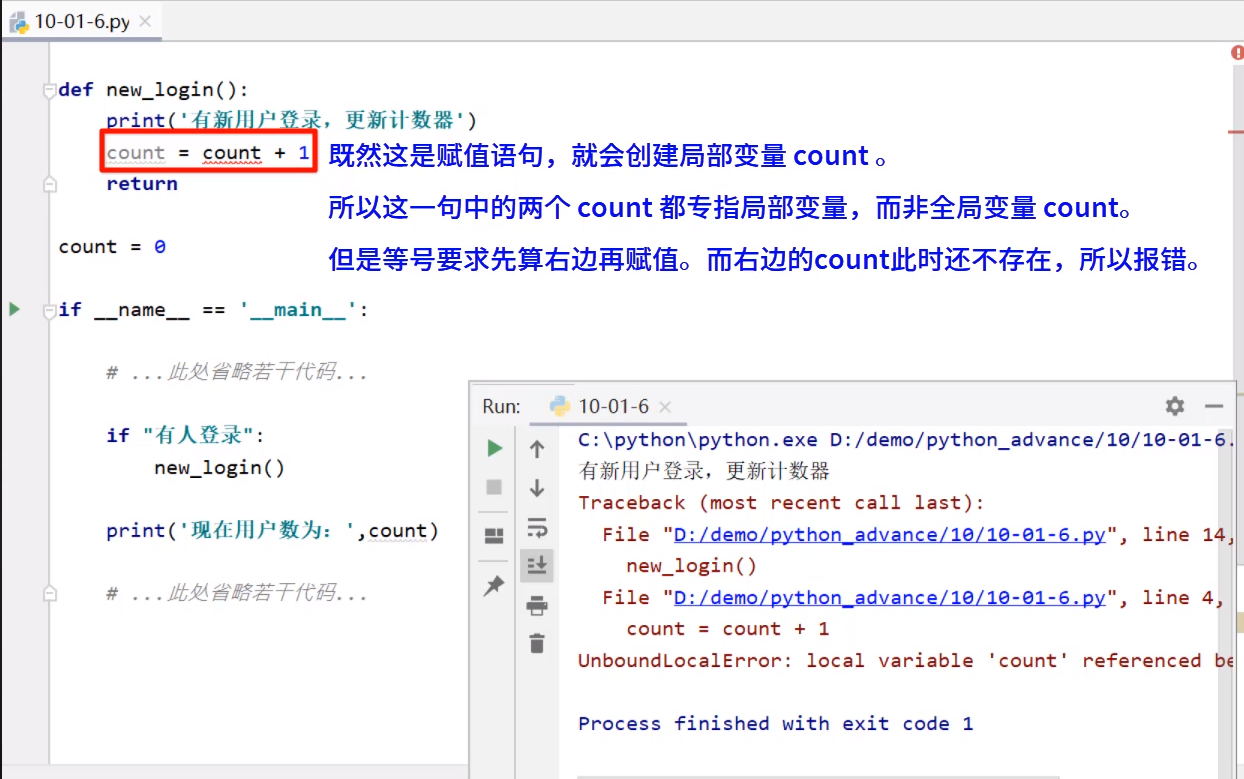The width and height of the screenshot is (1244, 779).
Task: Open the restore layout icon in Run toolbar
Action: [x=494, y=536]
